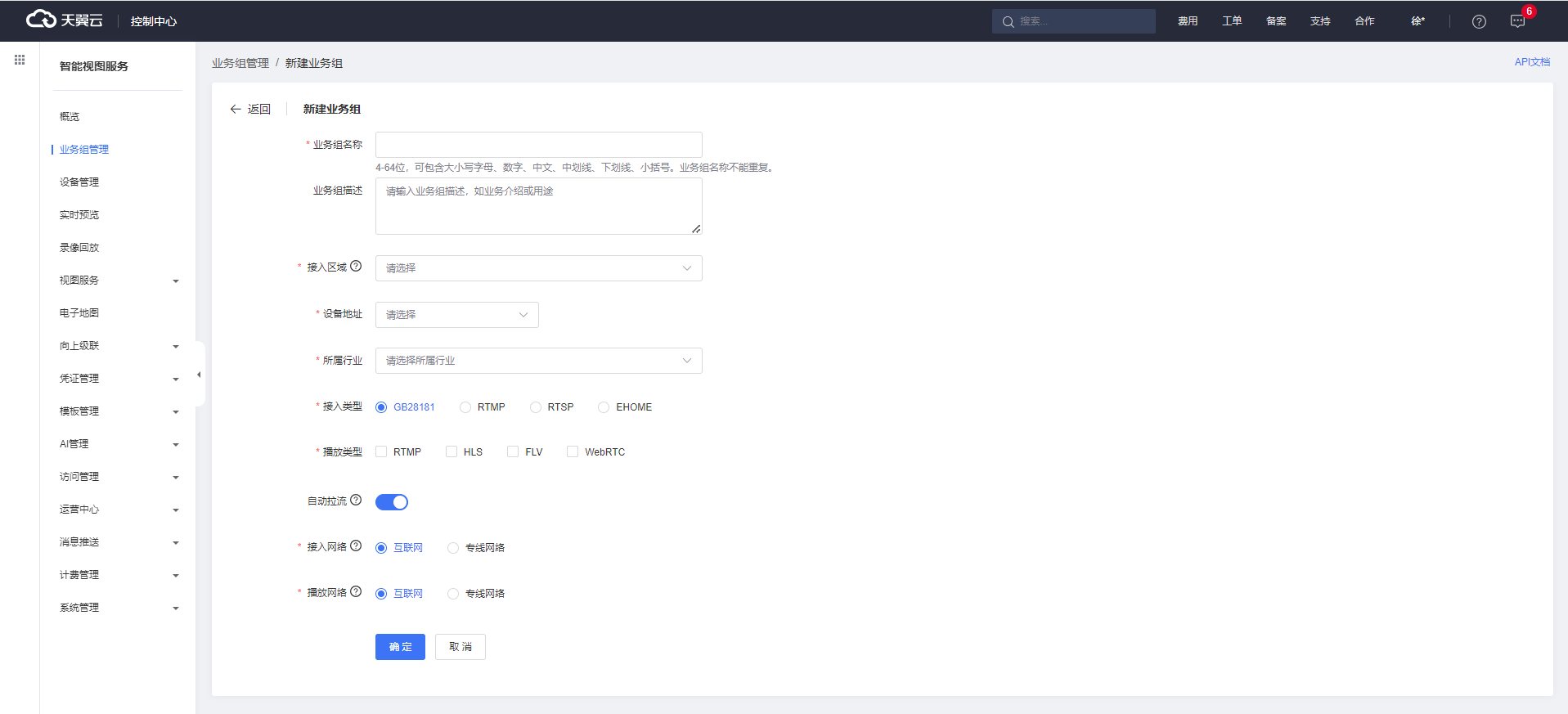Open the 所属行业 dropdown

538,361
